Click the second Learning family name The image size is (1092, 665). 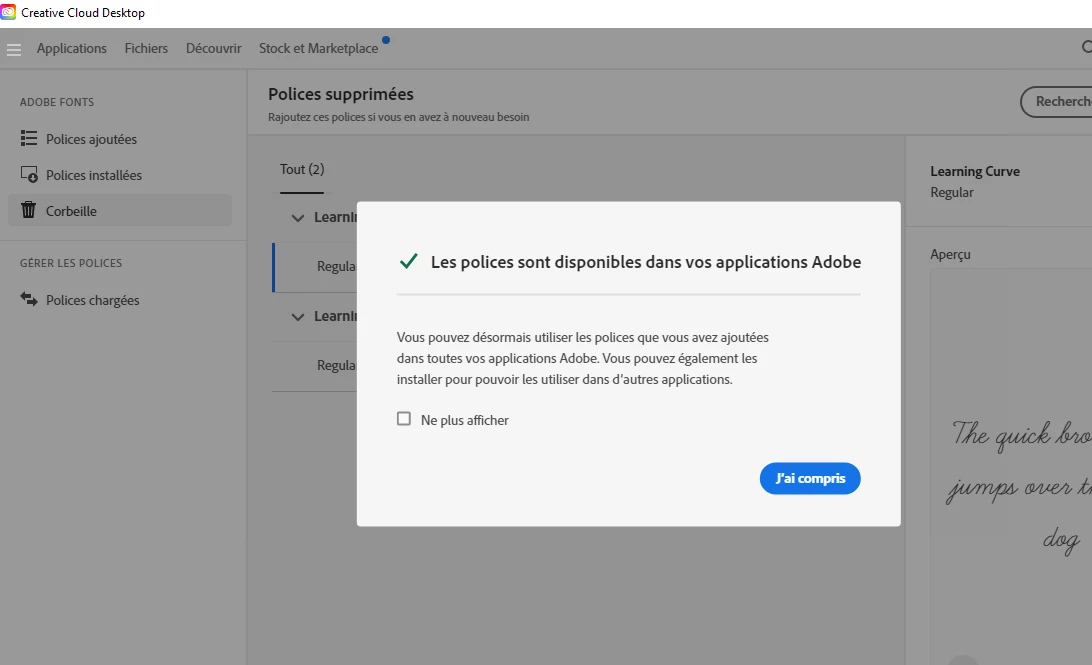tap(336, 316)
